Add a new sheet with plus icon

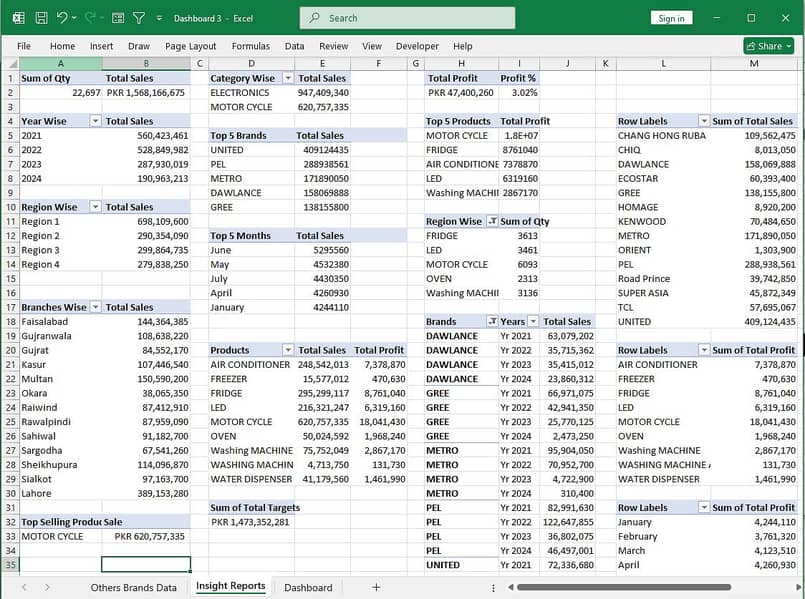(x=376, y=587)
